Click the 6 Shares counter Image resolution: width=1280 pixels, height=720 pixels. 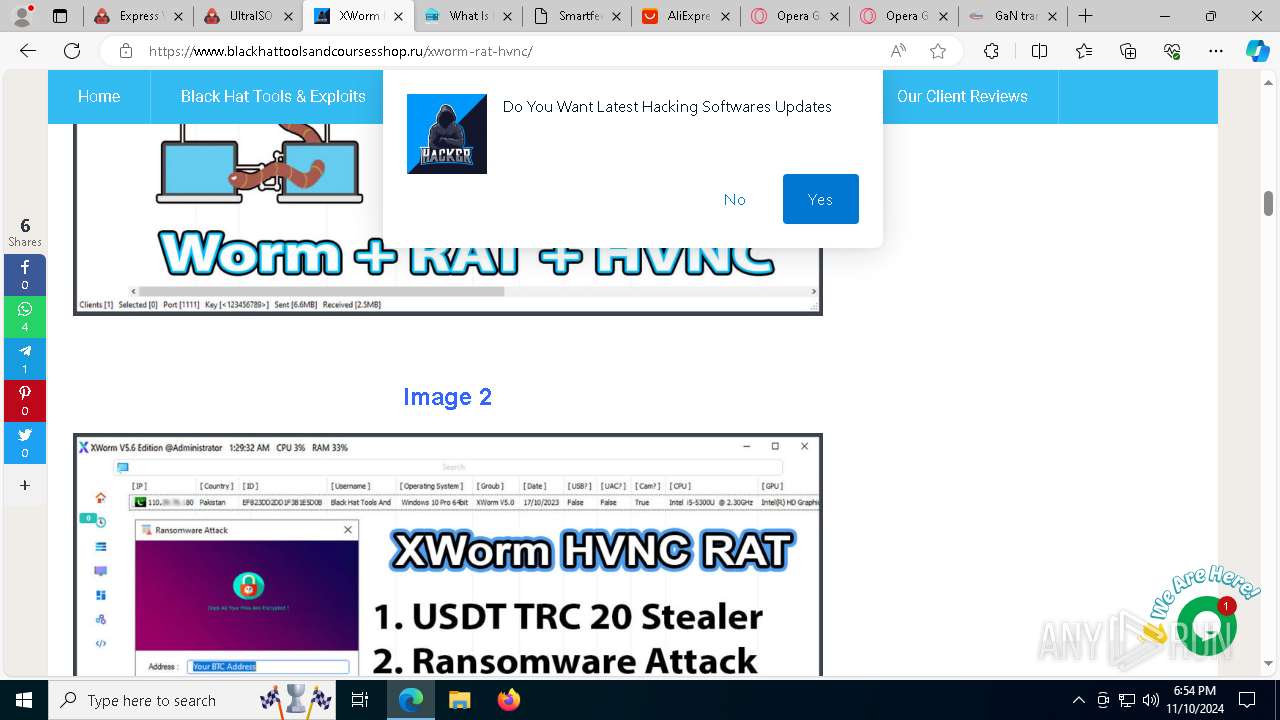coord(25,232)
